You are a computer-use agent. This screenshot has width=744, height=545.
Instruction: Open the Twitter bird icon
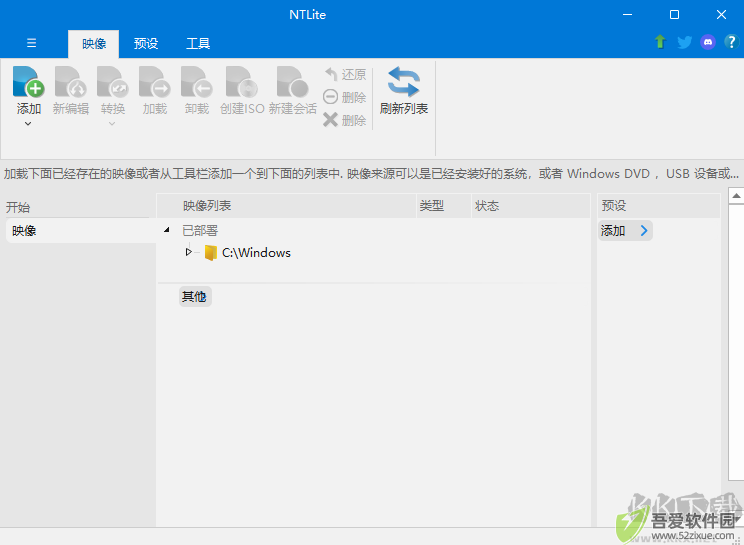pyautogui.click(x=684, y=42)
